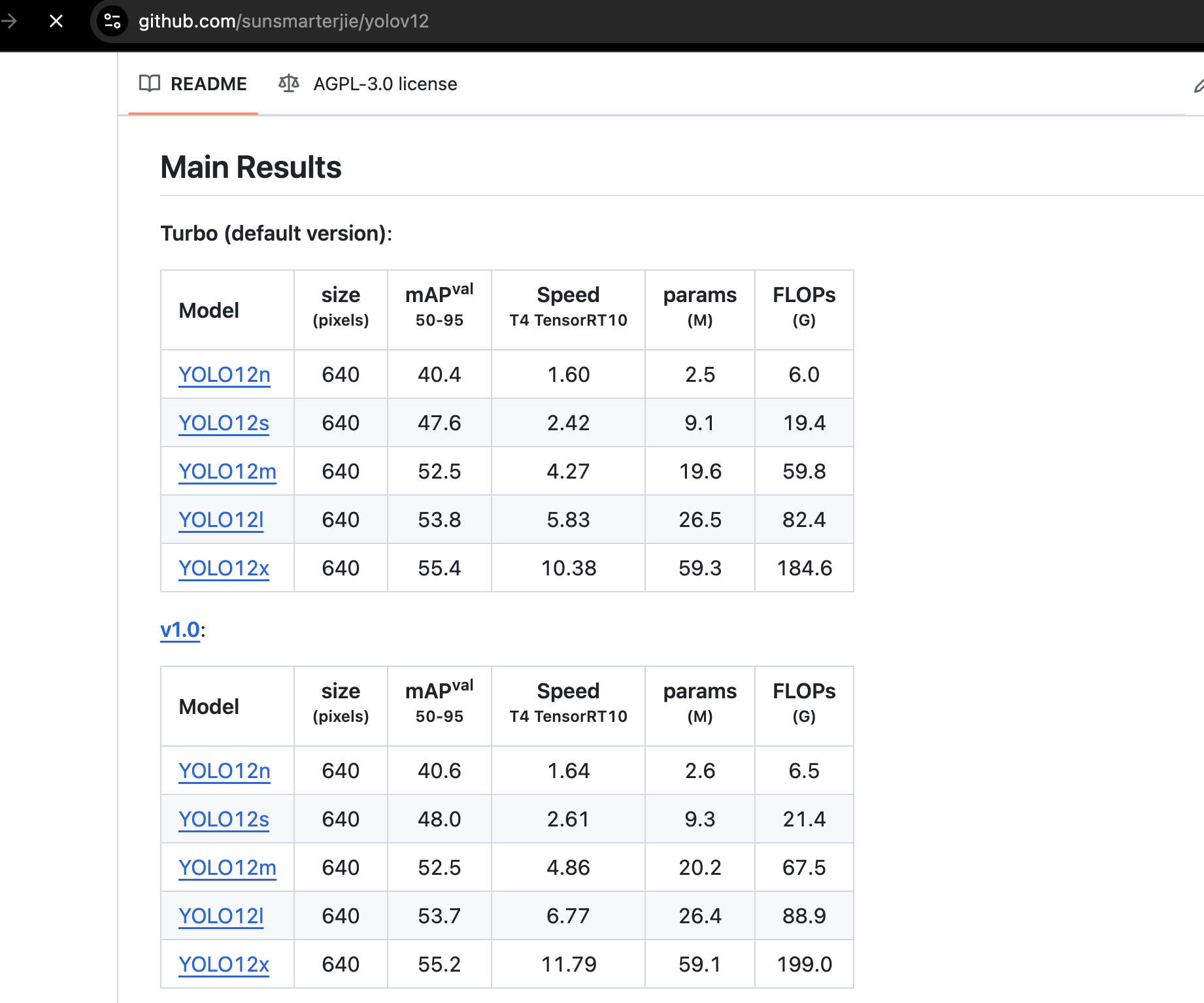The image size is (1204, 1003).
Task: Switch to the README tab
Action: pyautogui.click(x=193, y=84)
